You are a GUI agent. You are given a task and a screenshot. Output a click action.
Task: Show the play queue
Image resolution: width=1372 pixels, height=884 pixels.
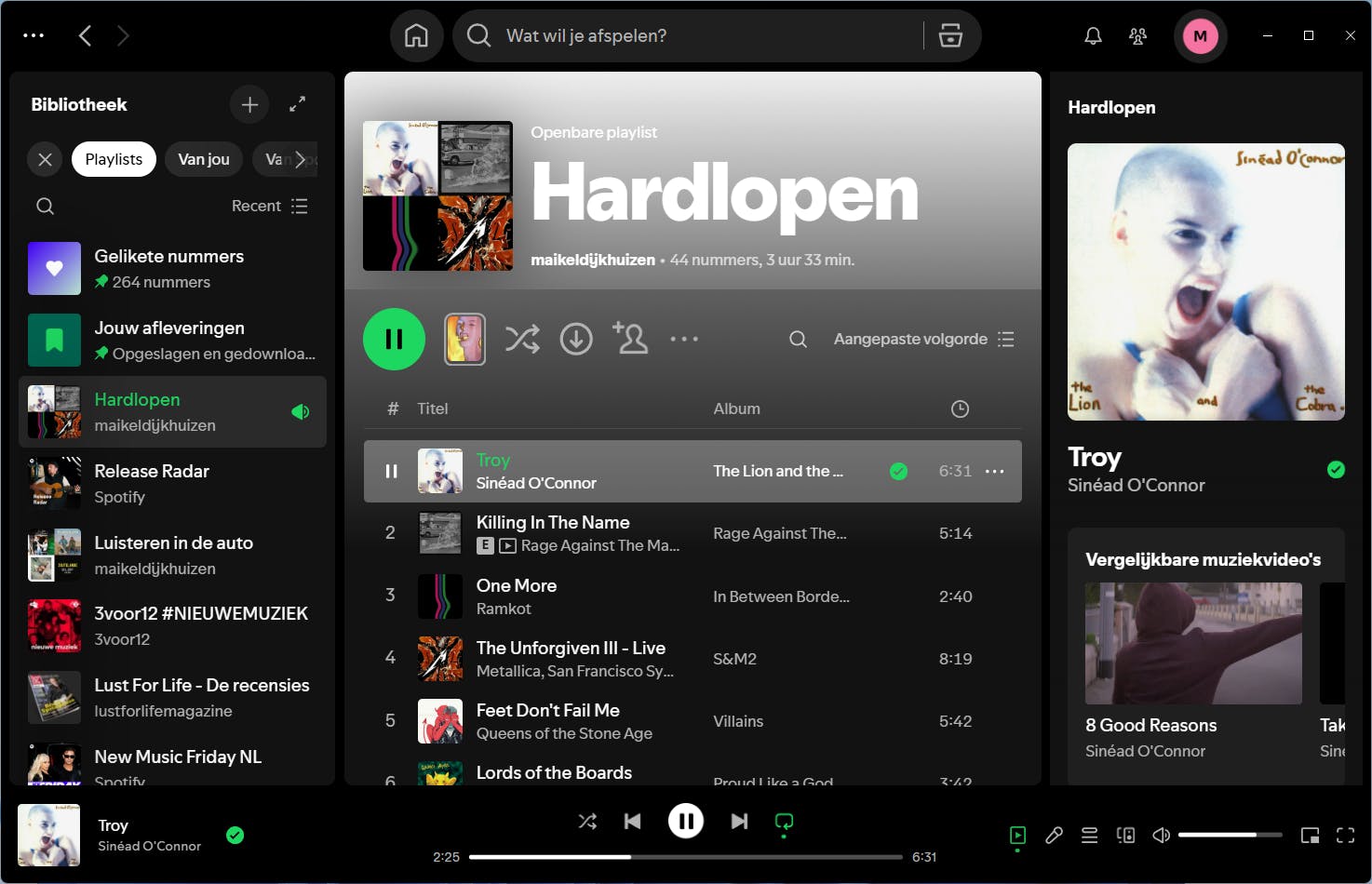coord(1089,835)
